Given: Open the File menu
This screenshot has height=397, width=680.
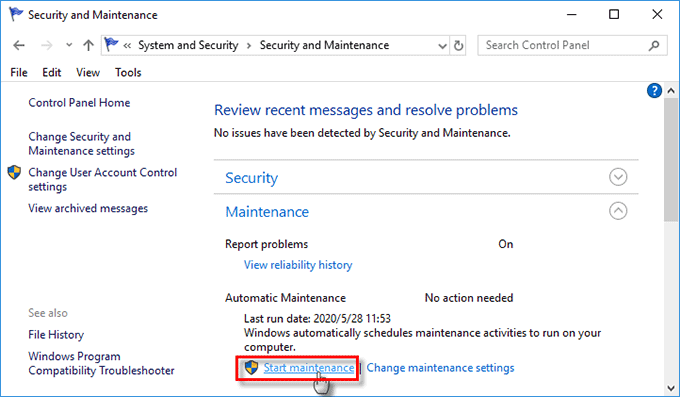Looking at the screenshot, I should pyautogui.click(x=19, y=72).
